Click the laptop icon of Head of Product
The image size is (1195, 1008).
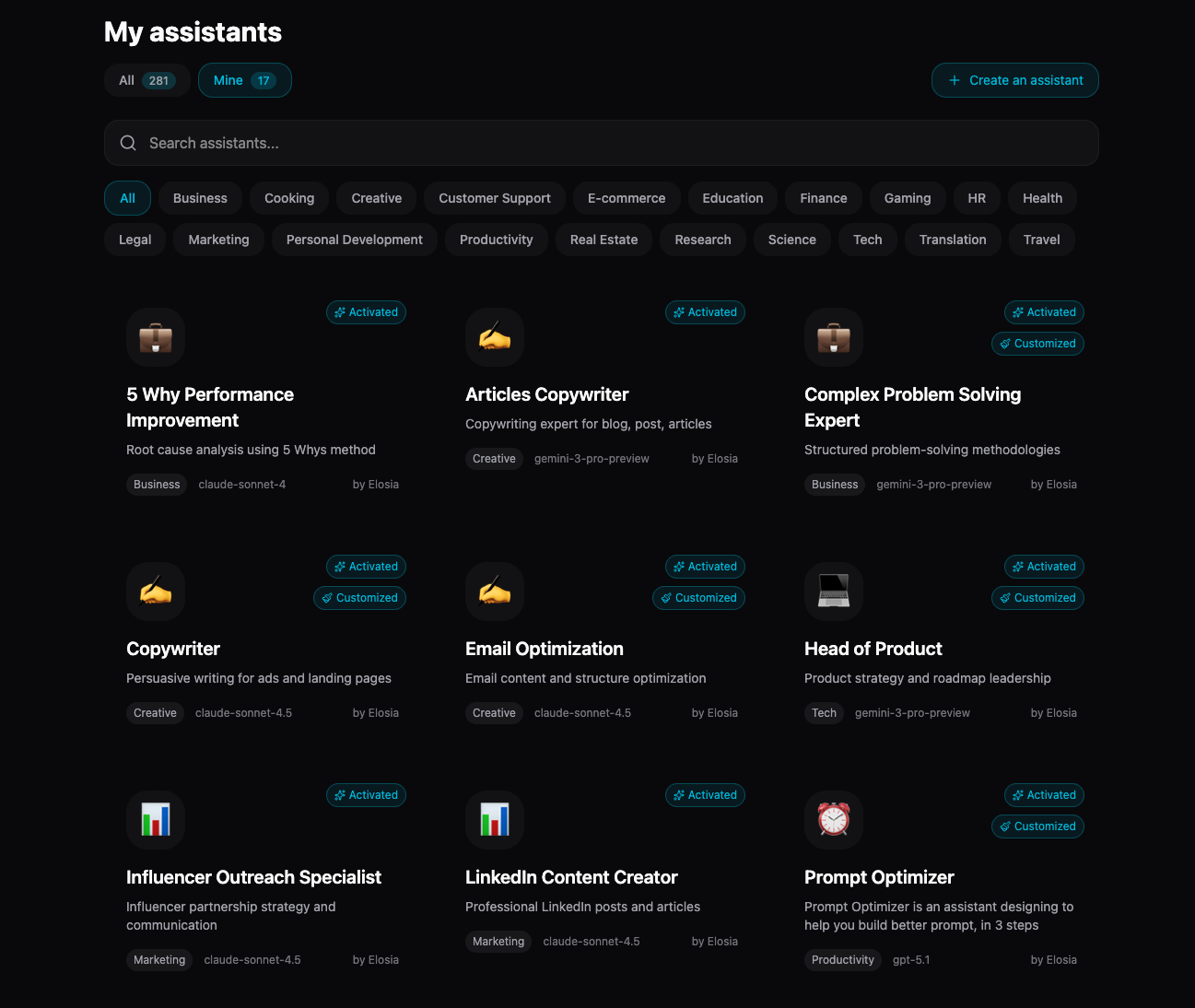pyautogui.click(x=834, y=592)
